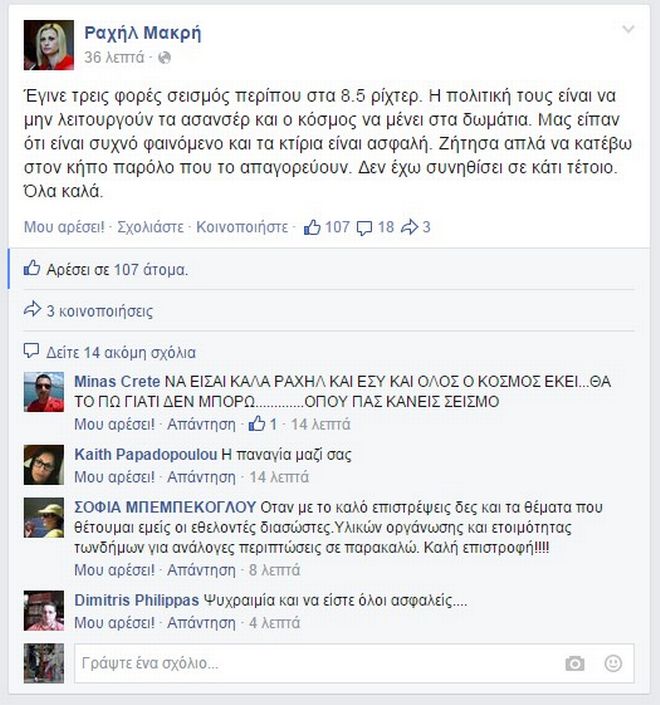Image resolution: width=660 pixels, height=705 pixels.
Task: Click the share arrow icon showing 3
Action: pos(409,227)
